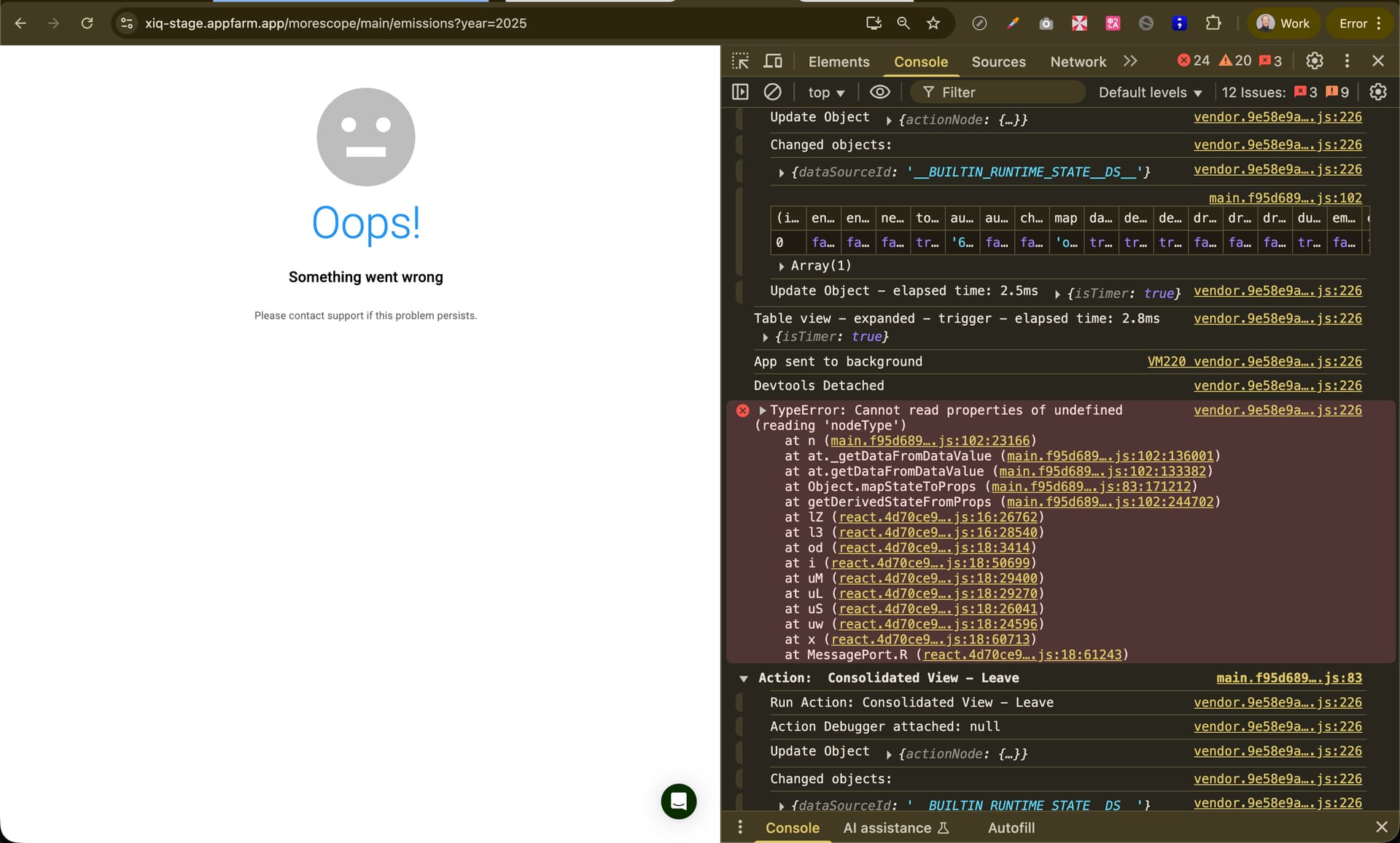Open the top context dropdown
This screenshot has height=843, width=1400.
pos(826,93)
